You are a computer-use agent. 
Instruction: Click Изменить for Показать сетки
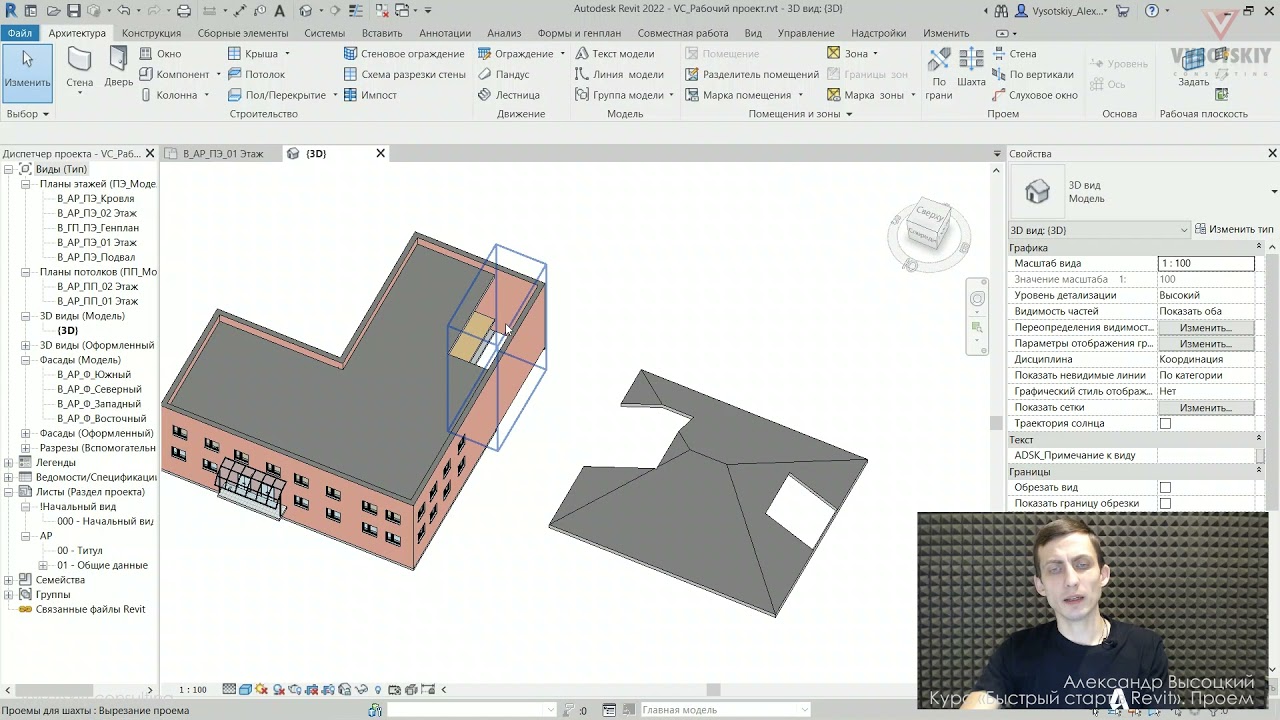pyautogui.click(x=1205, y=408)
